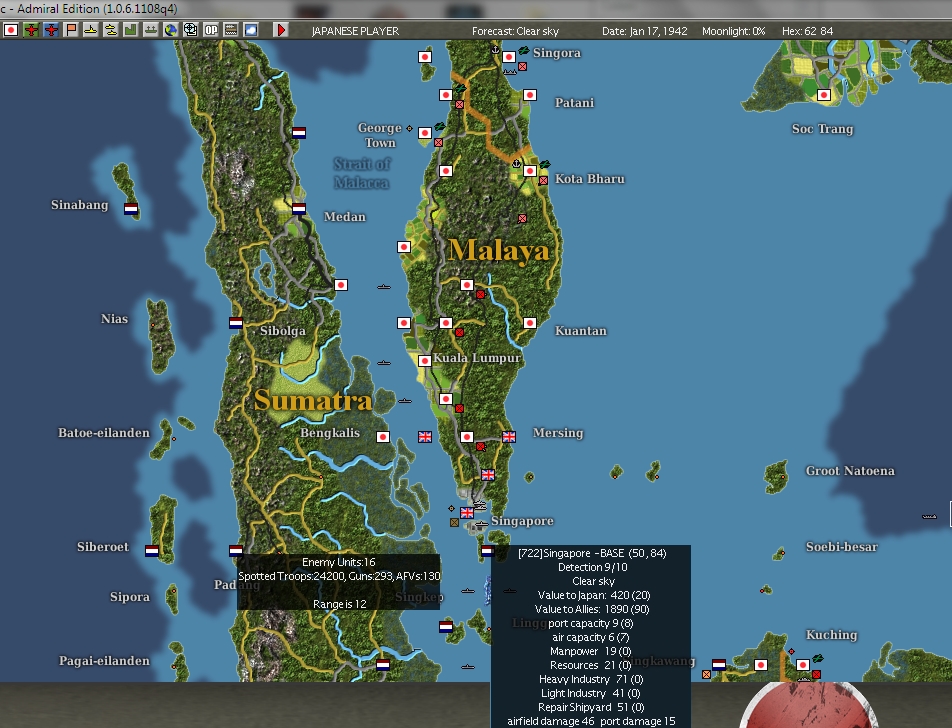The width and height of the screenshot is (952, 728).
Task: Click the JAPANESE PLAYER label
Action: coord(355,31)
